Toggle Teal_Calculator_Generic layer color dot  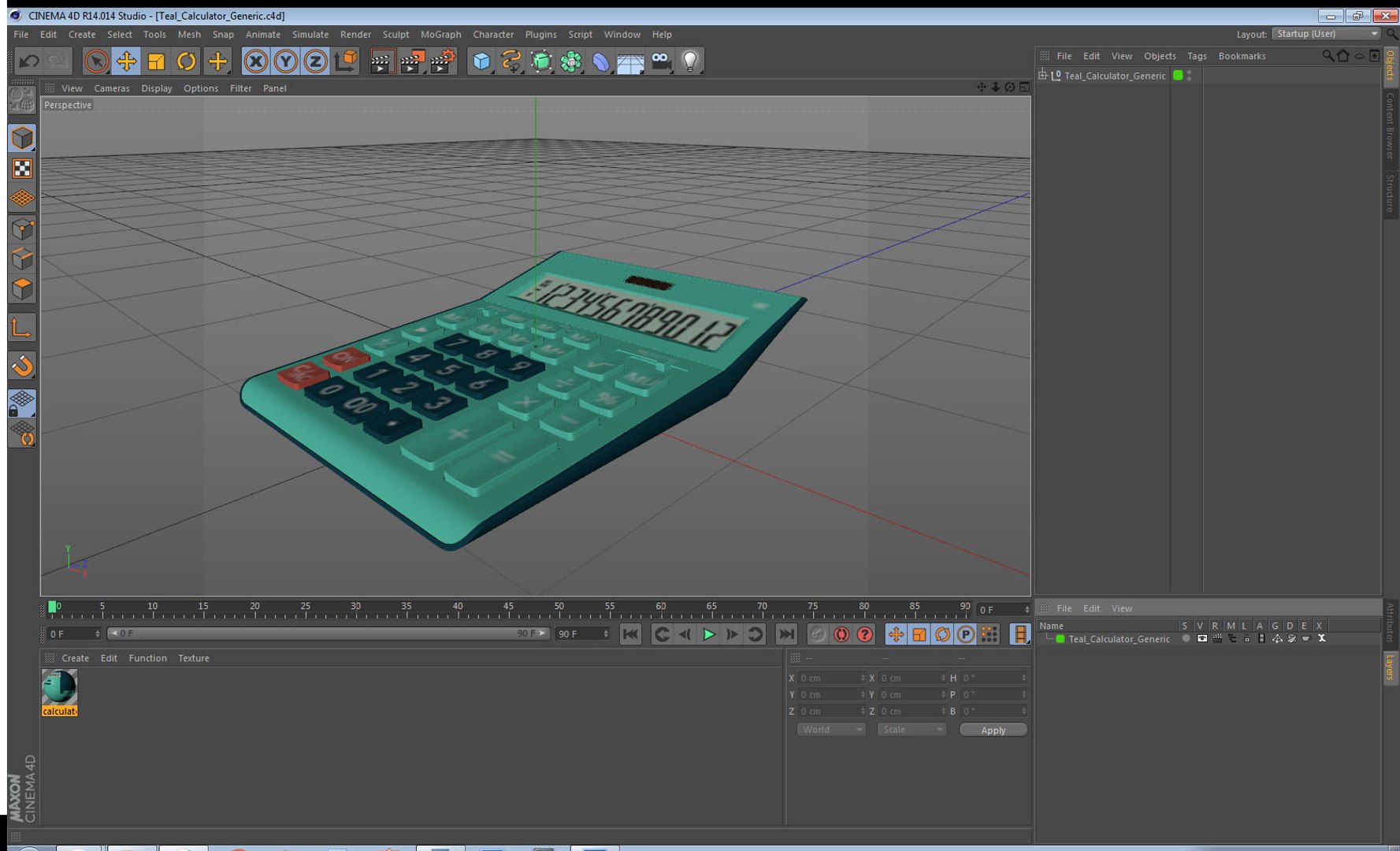click(1060, 639)
